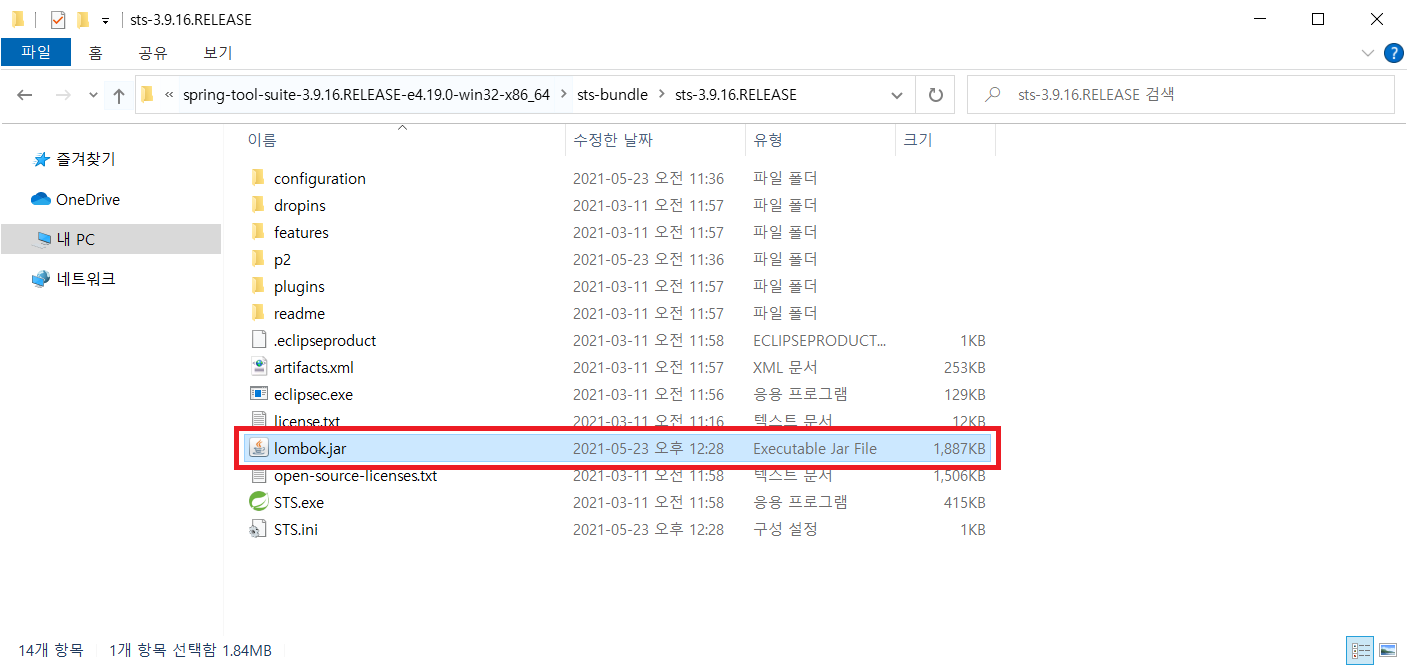This screenshot has width=1408, height=666.
Task: Open the 파일 ribbon tab
Action: pyautogui.click(x=36, y=52)
